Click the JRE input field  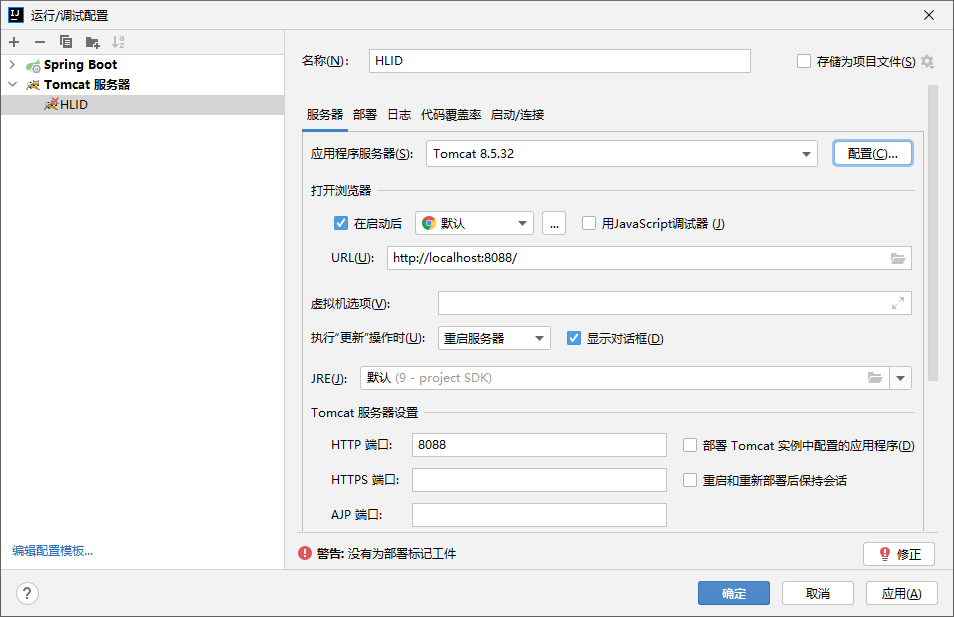[625, 378]
